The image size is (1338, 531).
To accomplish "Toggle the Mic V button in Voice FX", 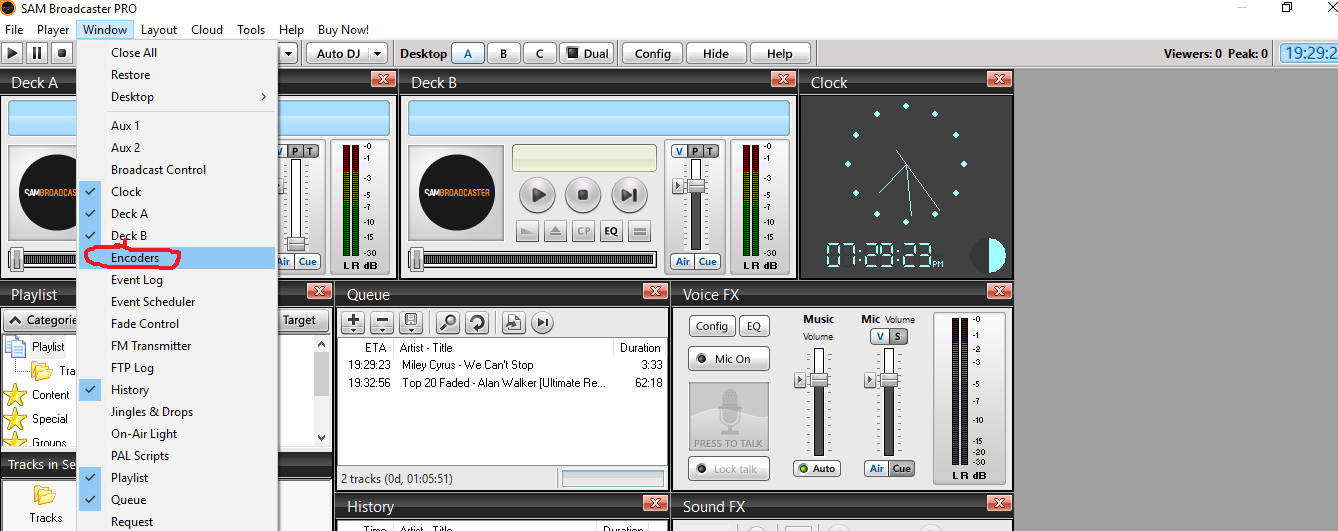I will point(880,337).
